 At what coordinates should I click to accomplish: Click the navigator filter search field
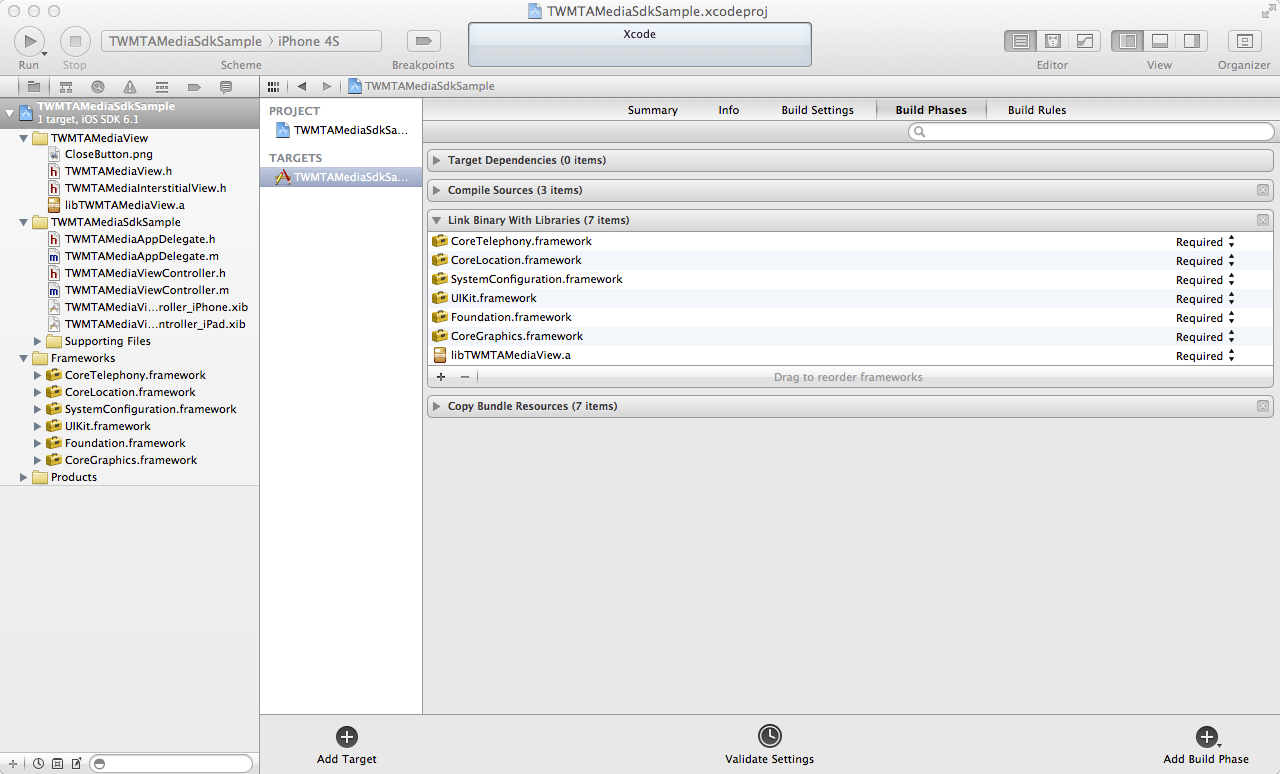point(171,763)
